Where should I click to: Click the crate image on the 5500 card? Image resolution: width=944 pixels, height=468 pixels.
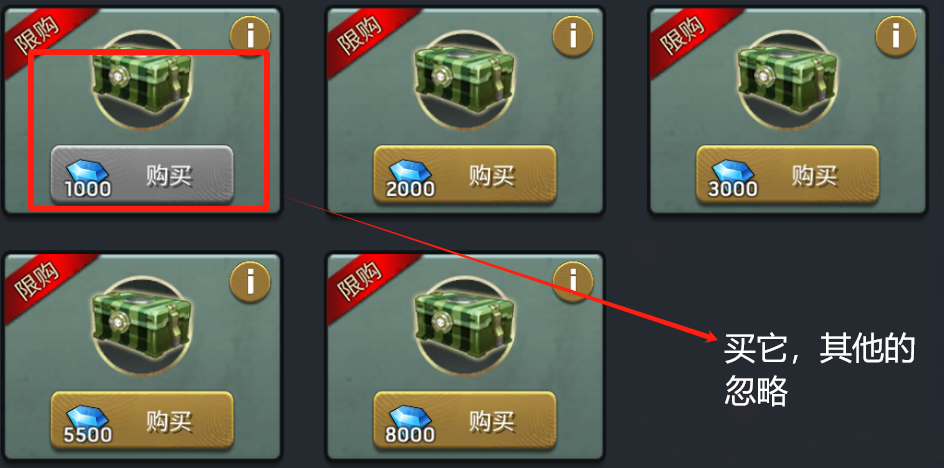pyautogui.click(x=141, y=326)
